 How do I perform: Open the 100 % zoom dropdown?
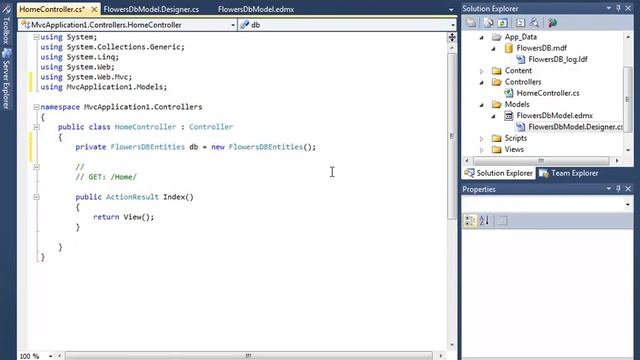point(50,356)
